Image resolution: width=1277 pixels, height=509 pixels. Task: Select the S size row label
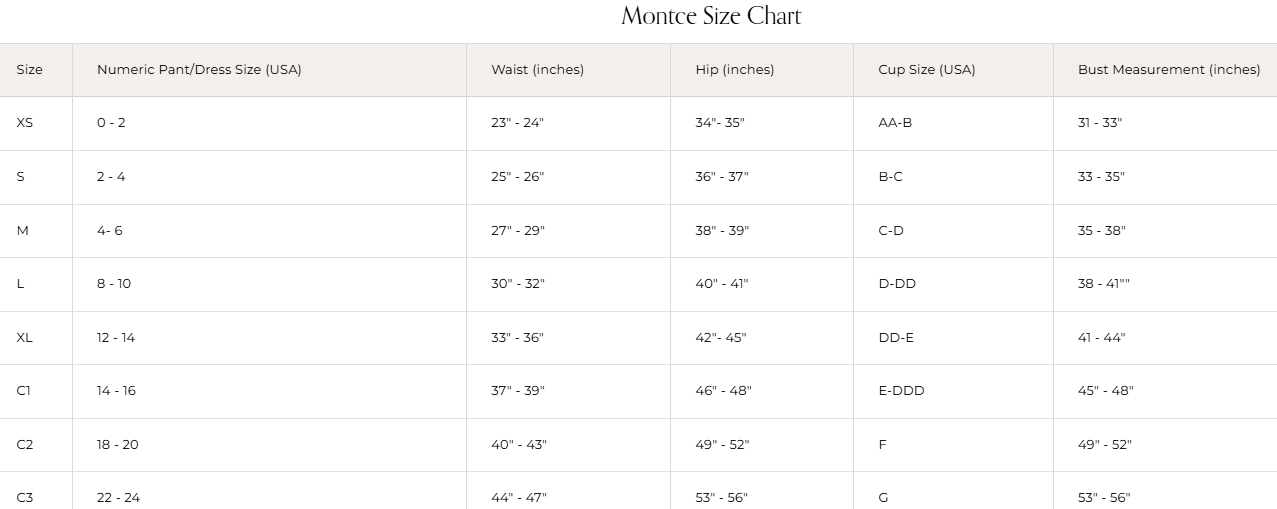tap(21, 177)
